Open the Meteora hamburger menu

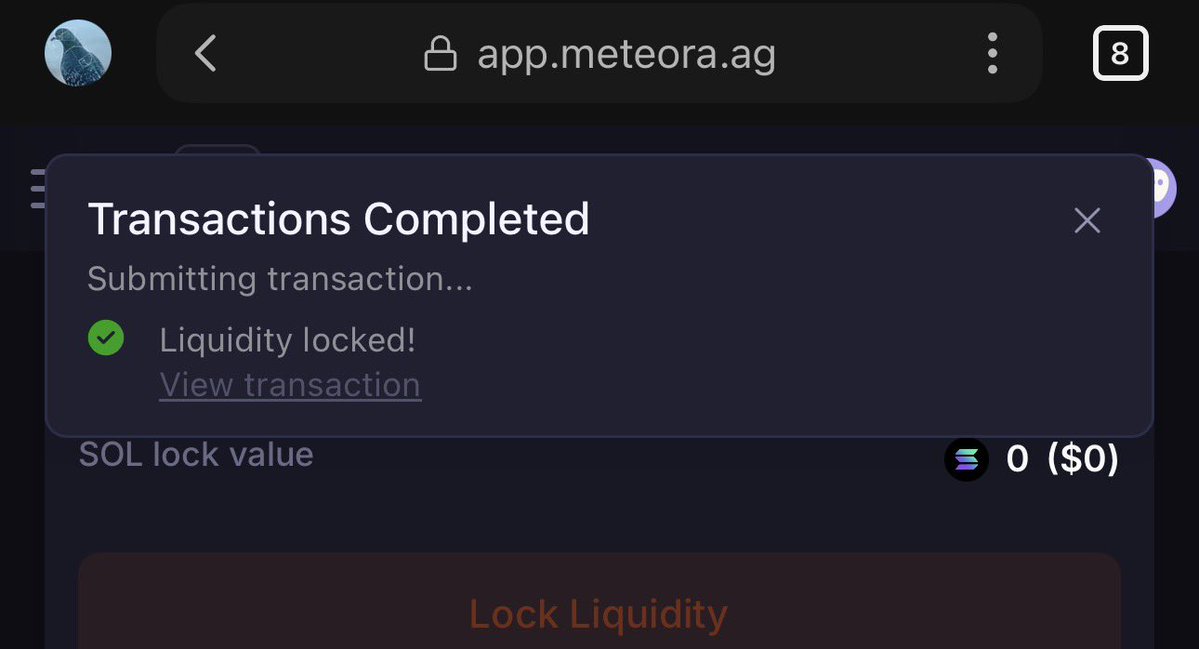point(37,188)
